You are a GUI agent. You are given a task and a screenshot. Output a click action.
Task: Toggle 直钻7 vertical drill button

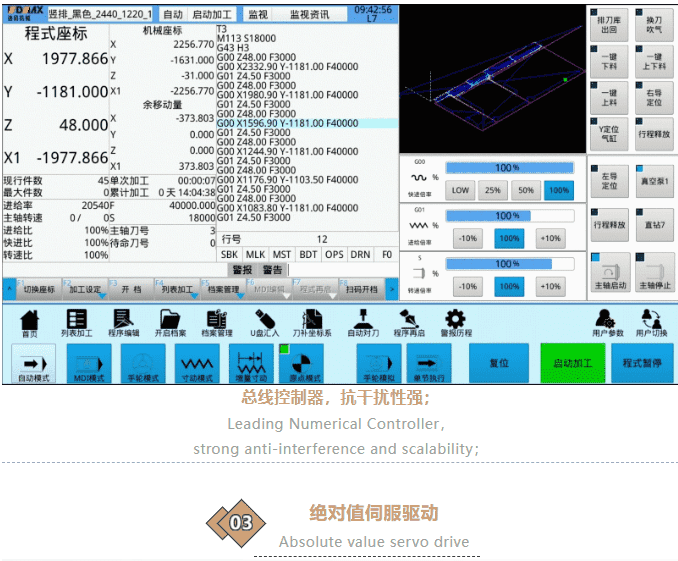tap(655, 225)
